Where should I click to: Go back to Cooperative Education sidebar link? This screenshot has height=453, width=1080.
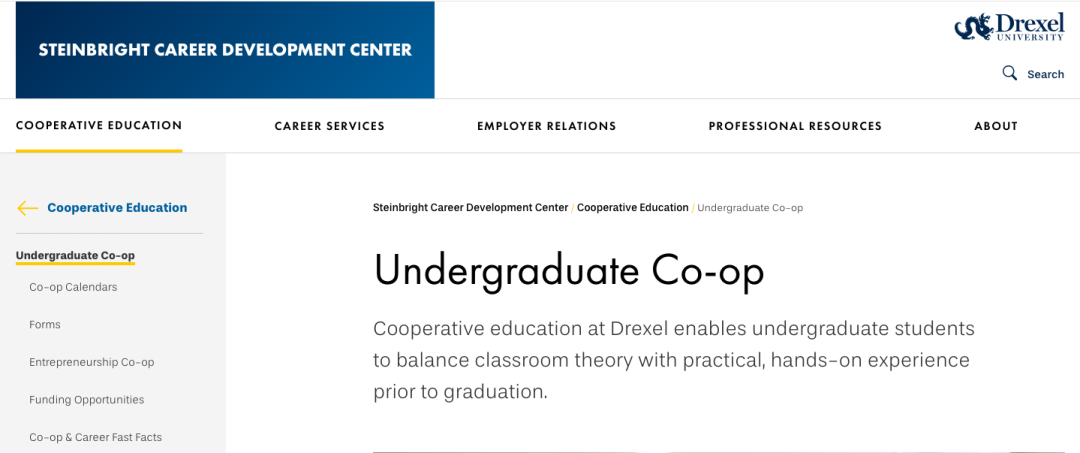pos(117,208)
